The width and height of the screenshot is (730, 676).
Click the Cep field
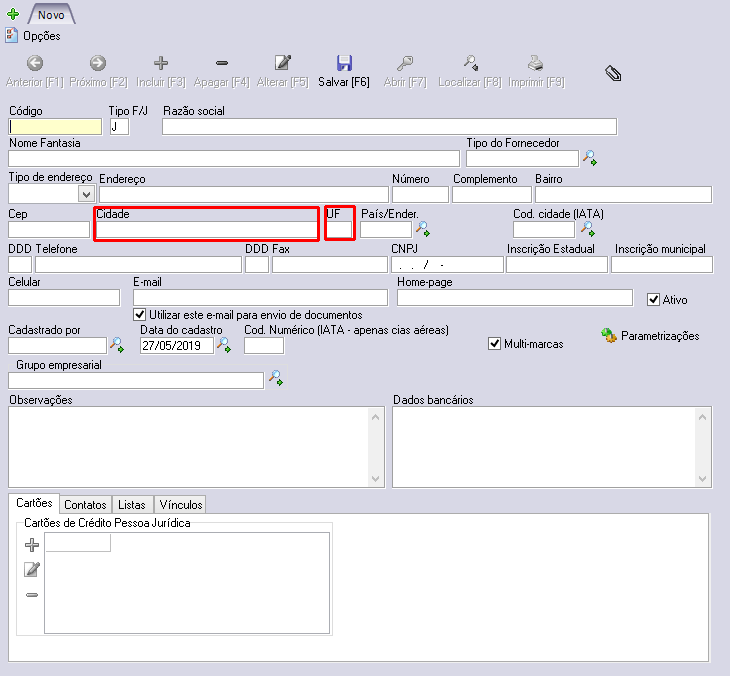click(x=49, y=230)
